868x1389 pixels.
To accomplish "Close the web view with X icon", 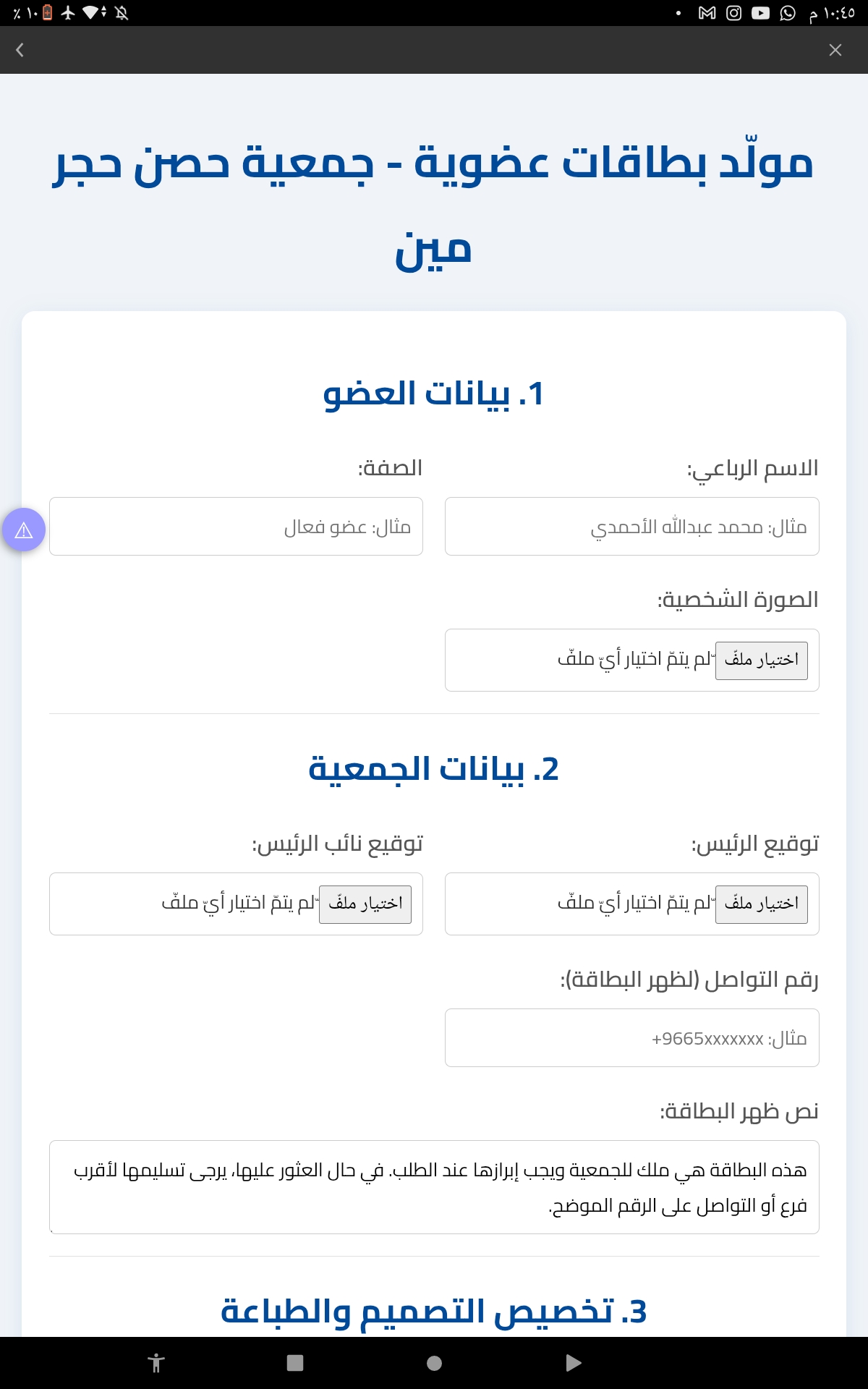I will coord(835,50).
